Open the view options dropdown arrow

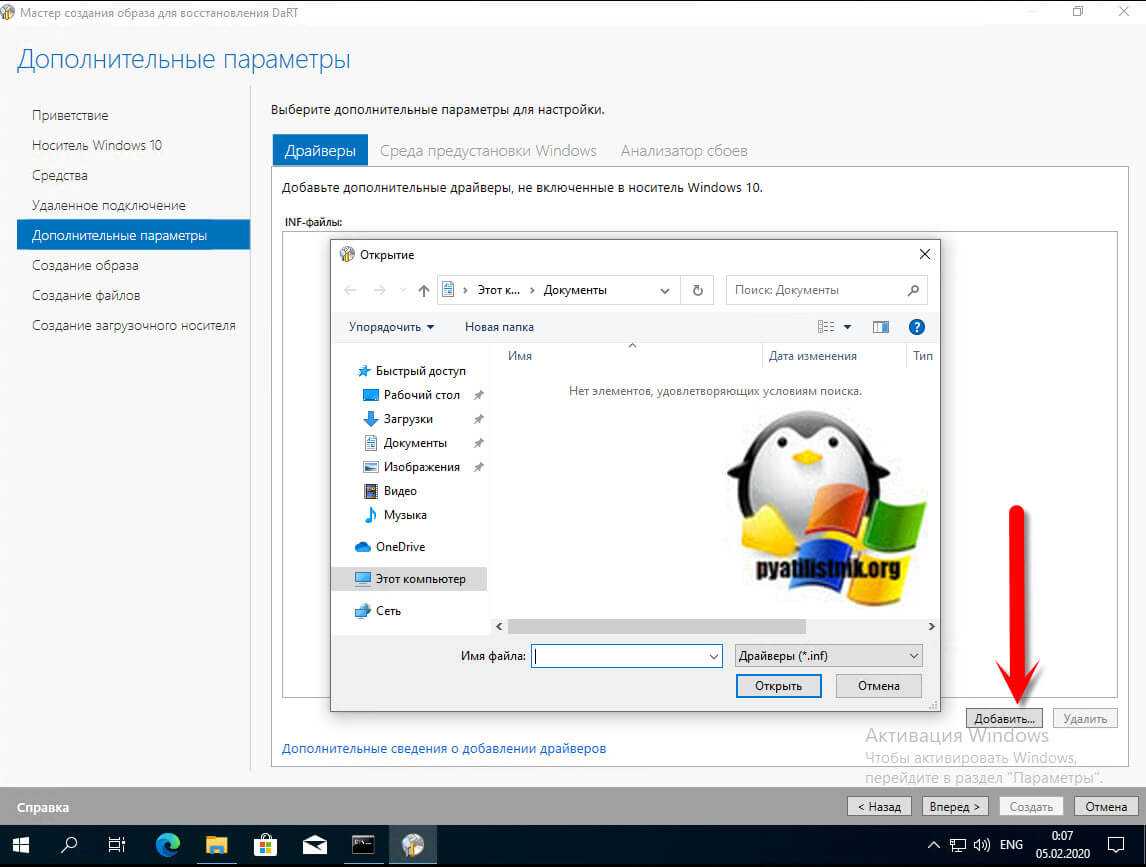847,327
